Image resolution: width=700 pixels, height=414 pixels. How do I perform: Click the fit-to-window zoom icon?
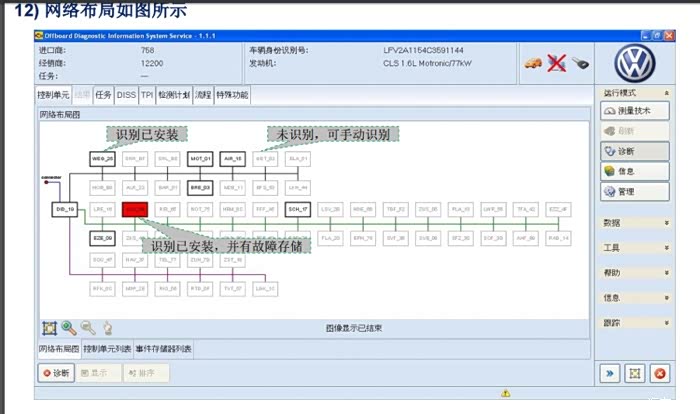[x=49, y=328]
